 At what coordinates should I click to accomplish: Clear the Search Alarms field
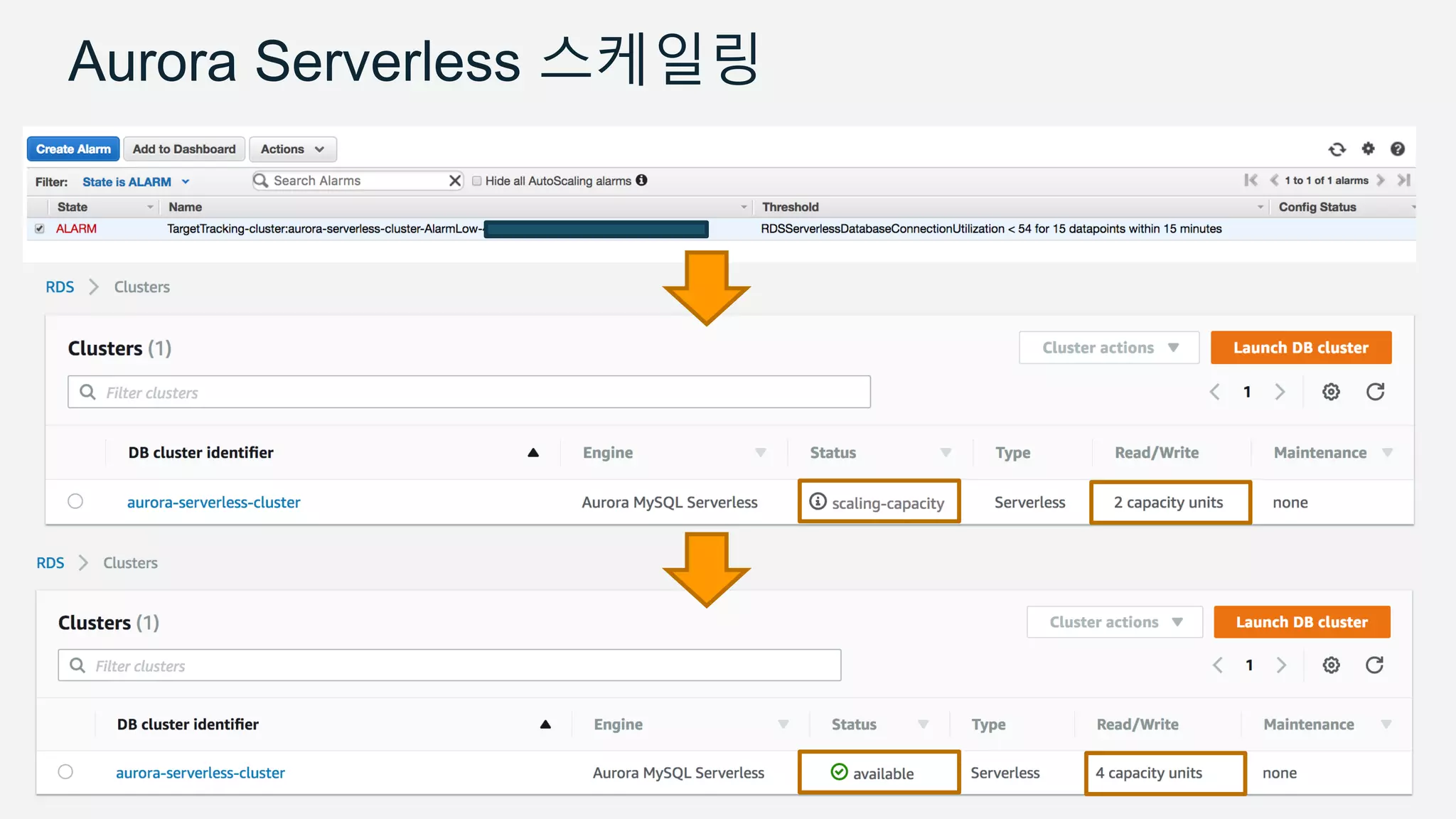coord(455,181)
